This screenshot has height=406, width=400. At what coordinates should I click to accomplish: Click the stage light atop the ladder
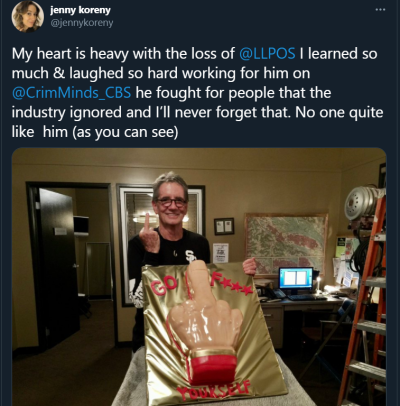coord(363,204)
